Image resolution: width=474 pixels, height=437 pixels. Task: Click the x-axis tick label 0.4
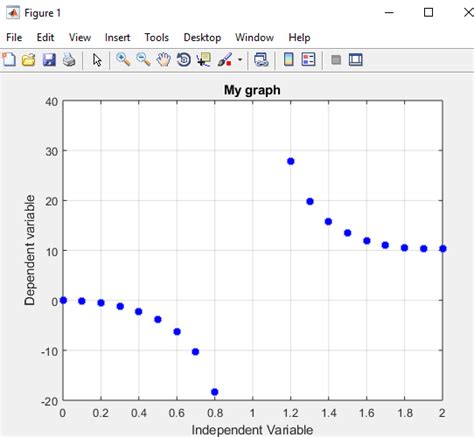click(x=139, y=413)
